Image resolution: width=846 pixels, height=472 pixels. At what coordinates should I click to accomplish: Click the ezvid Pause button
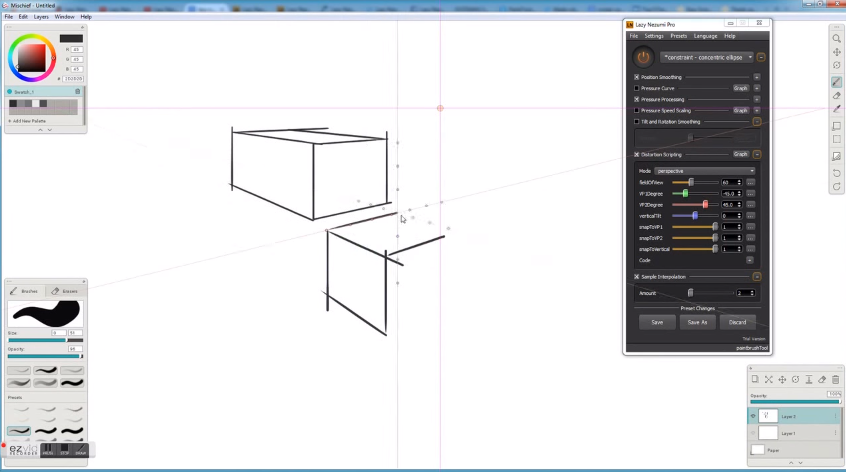pos(48,449)
